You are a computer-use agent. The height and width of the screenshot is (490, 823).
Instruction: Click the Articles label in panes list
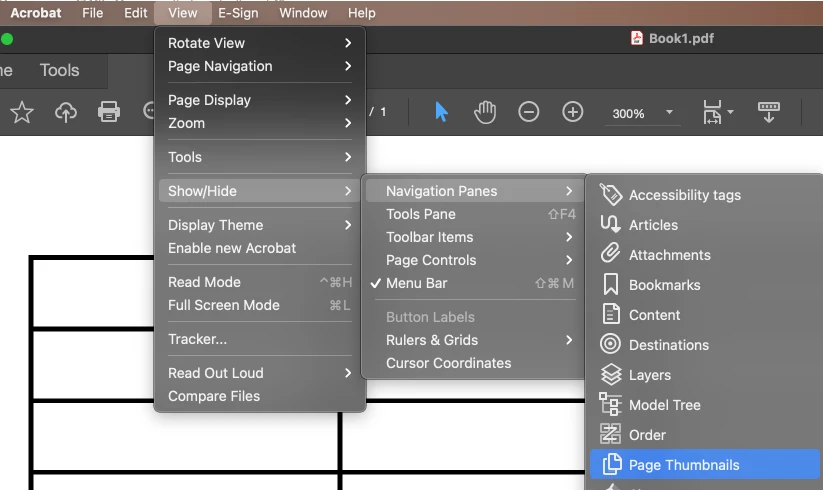click(x=653, y=225)
